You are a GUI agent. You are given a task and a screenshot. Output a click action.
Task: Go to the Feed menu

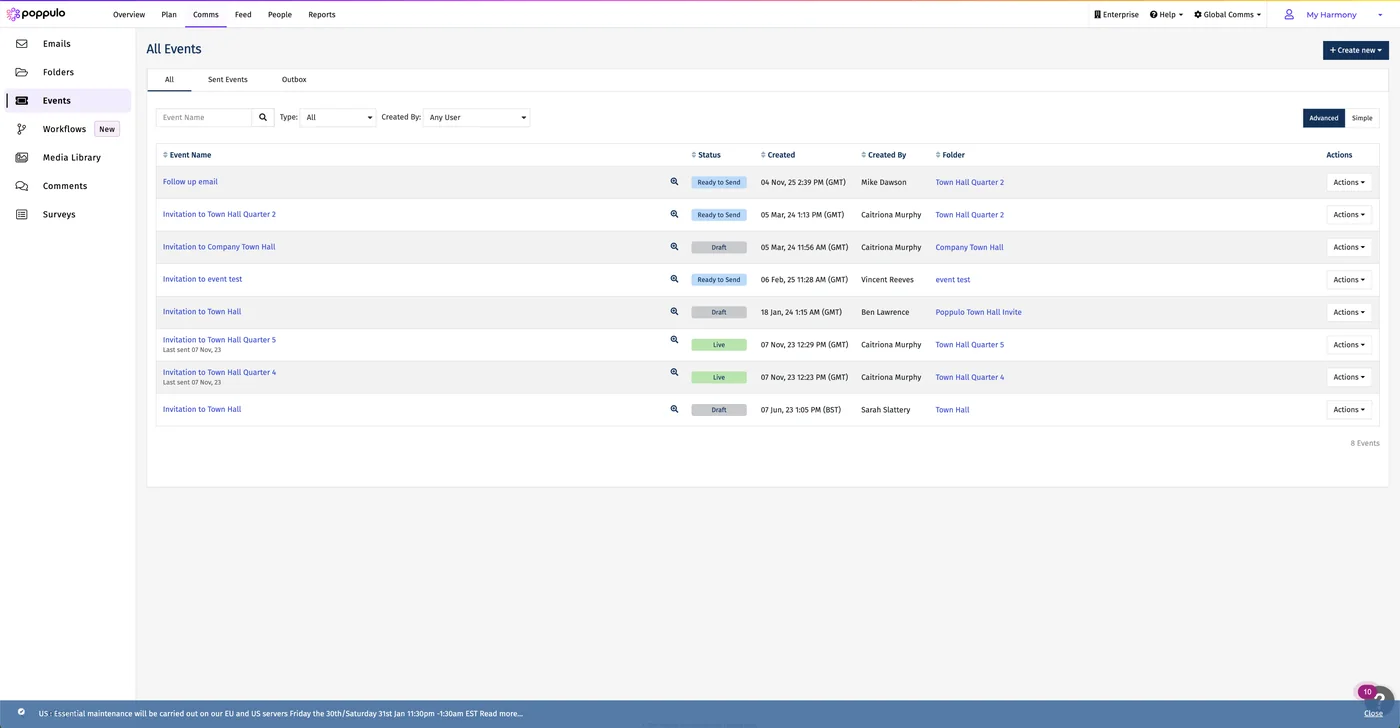(x=243, y=15)
